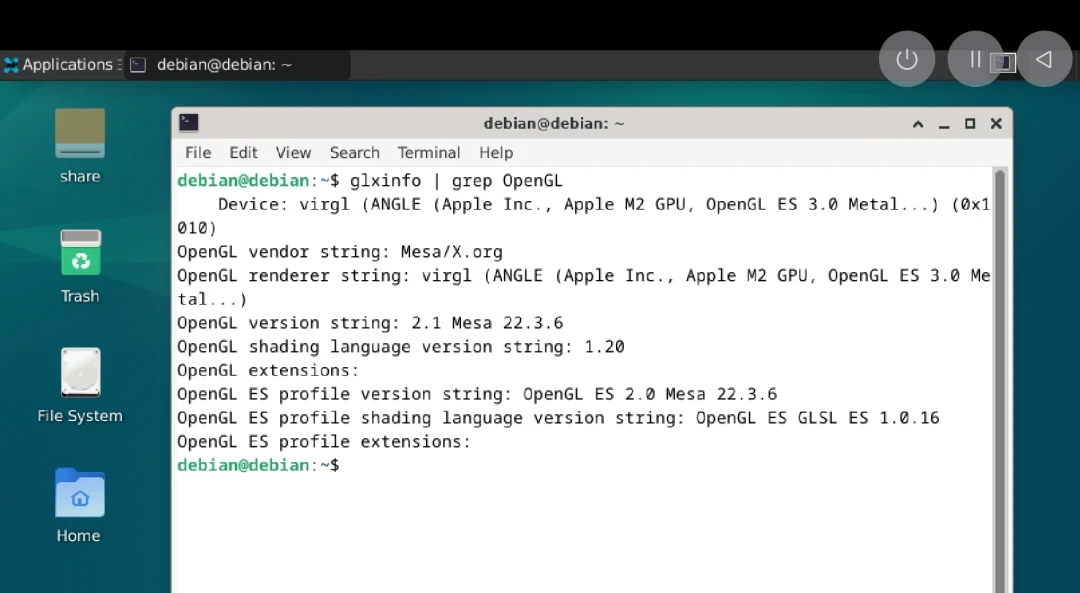The width and height of the screenshot is (1080, 593).
Task: Open the share drive desktop icon
Action: 80,135
